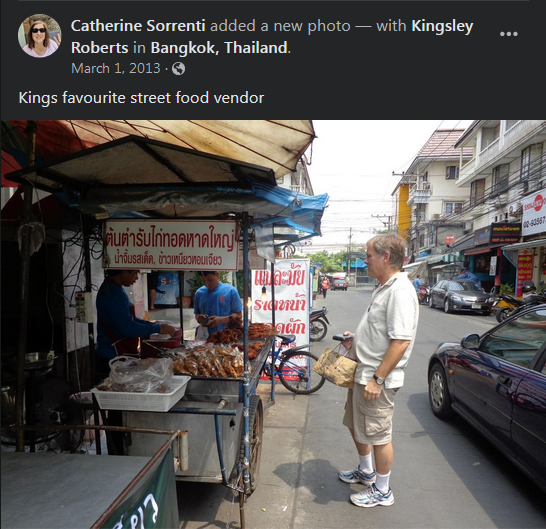Open the Bangkok, Thailand location link
Image resolution: width=546 pixels, height=529 pixels.
click(219, 48)
